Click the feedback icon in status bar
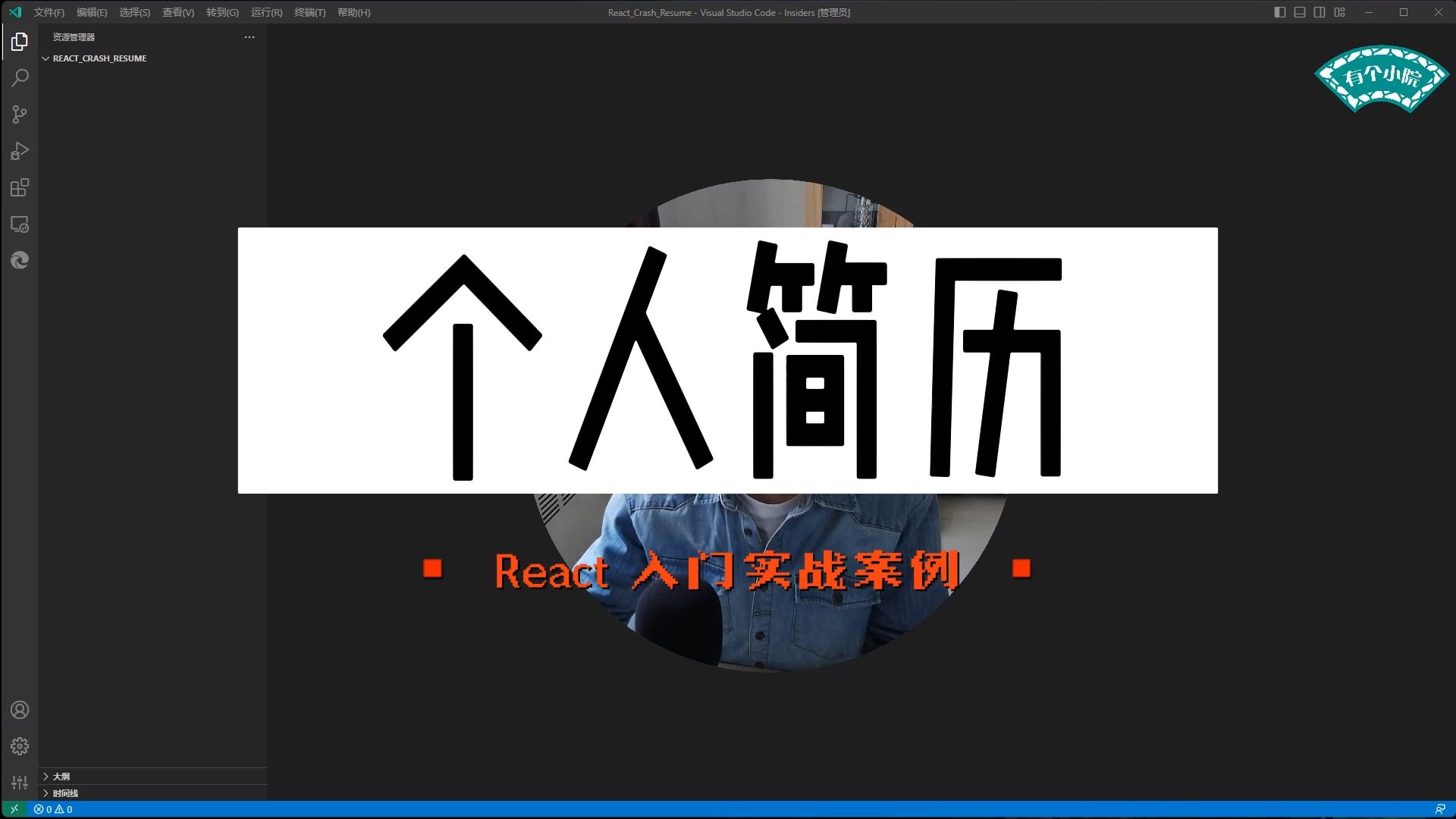This screenshot has height=819, width=1456. tap(1440, 809)
